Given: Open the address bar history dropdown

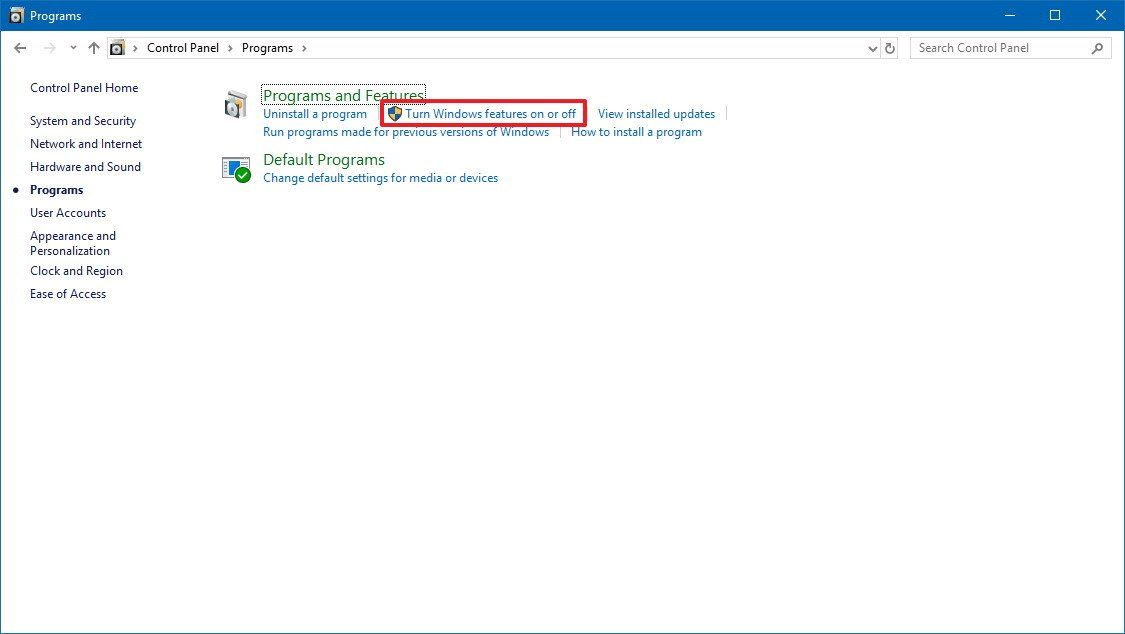Looking at the screenshot, I should (872, 47).
